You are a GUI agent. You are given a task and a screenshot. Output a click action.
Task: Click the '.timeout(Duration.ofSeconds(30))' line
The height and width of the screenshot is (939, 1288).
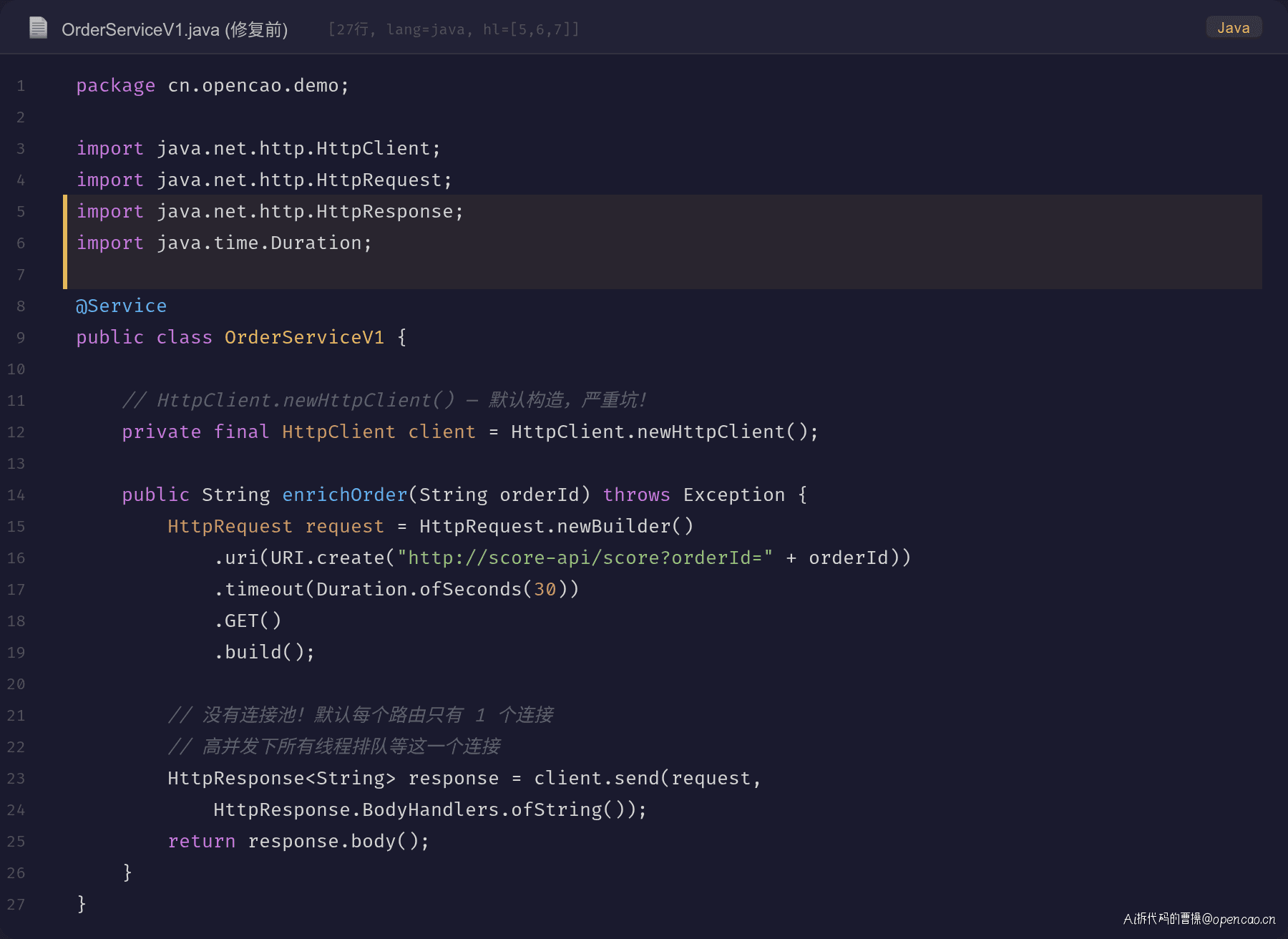(396, 590)
